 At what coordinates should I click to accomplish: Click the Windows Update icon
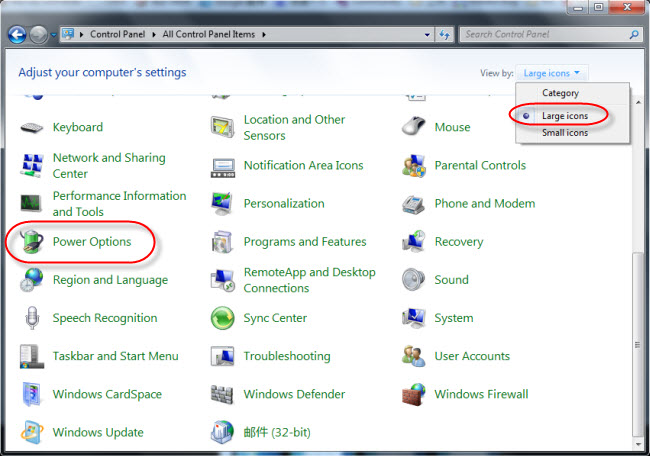[32, 432]
